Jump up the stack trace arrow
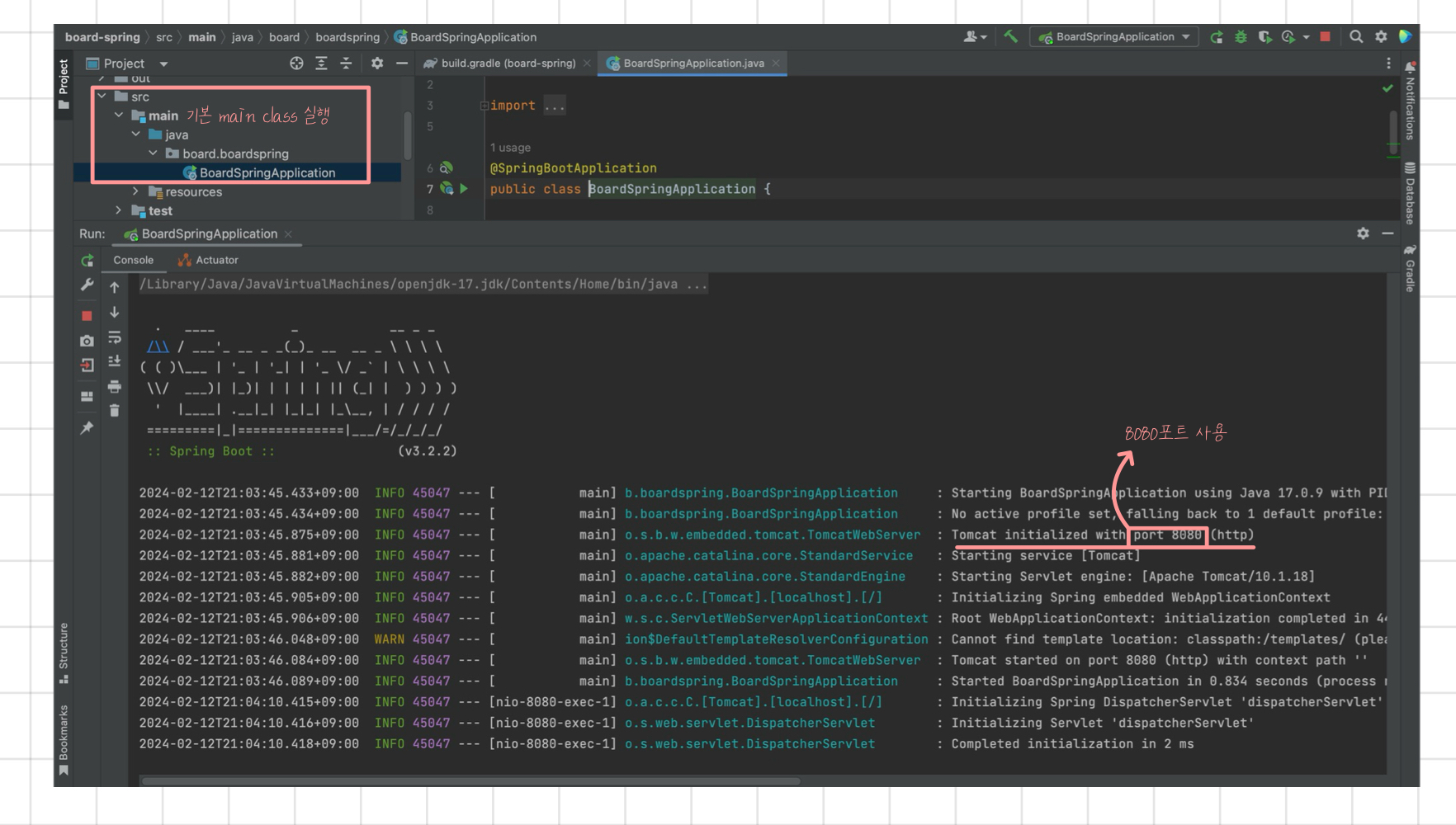Image resolution: width=1456 pixels, height=825 pixels. (115, 287)
